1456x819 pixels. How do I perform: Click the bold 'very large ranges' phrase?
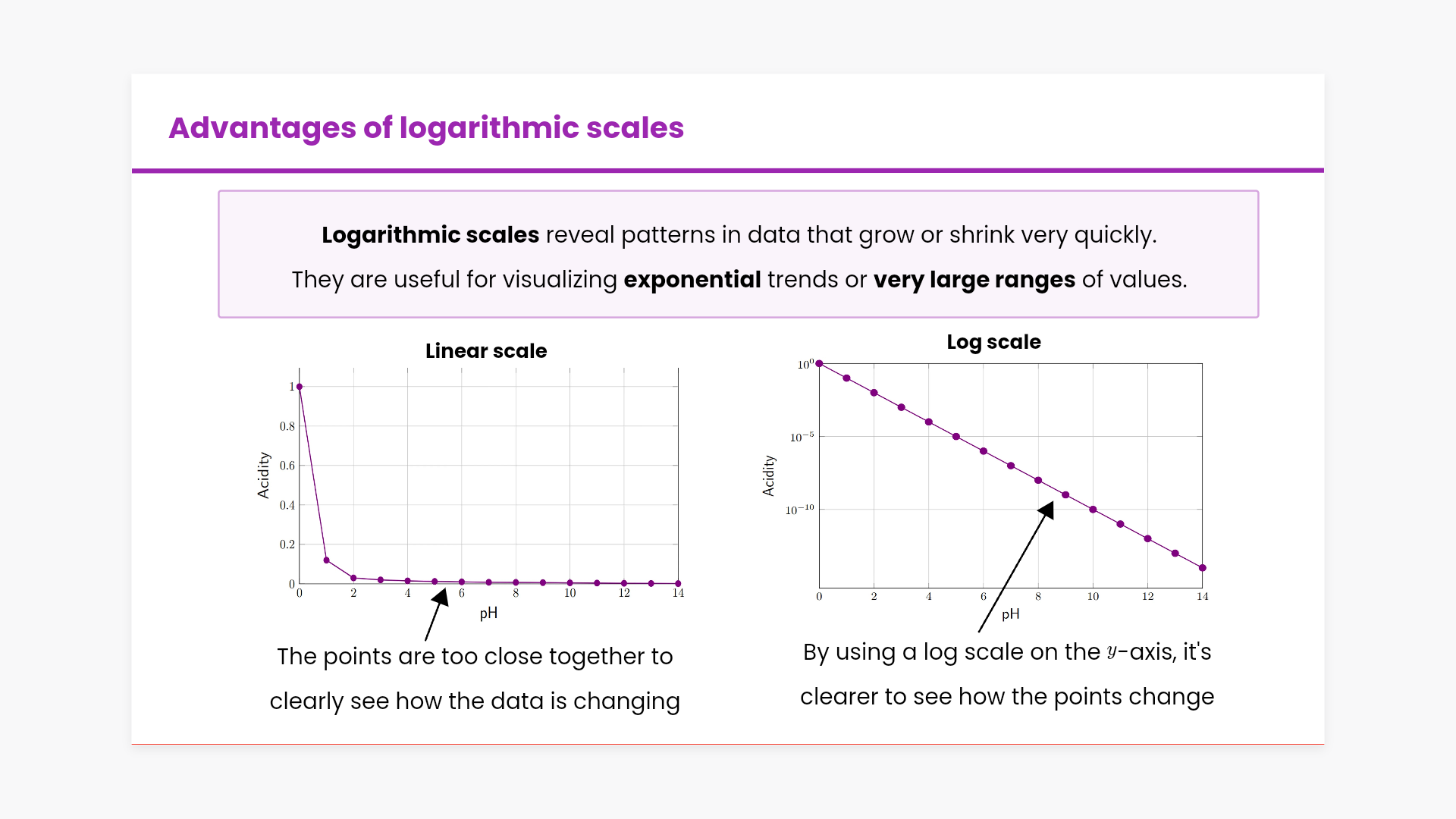click(974, 280)
